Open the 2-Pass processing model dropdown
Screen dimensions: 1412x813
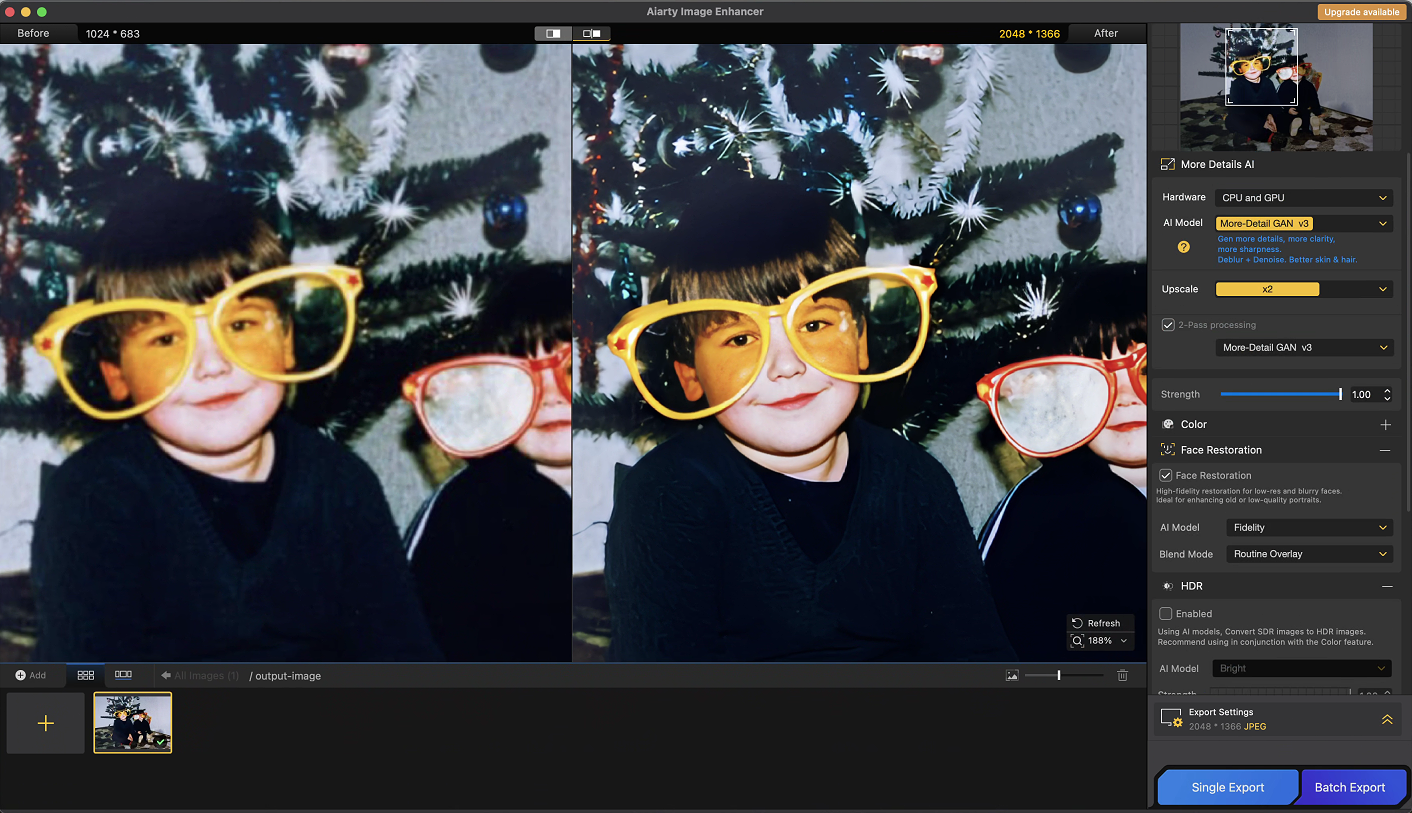click(1304, 348)
